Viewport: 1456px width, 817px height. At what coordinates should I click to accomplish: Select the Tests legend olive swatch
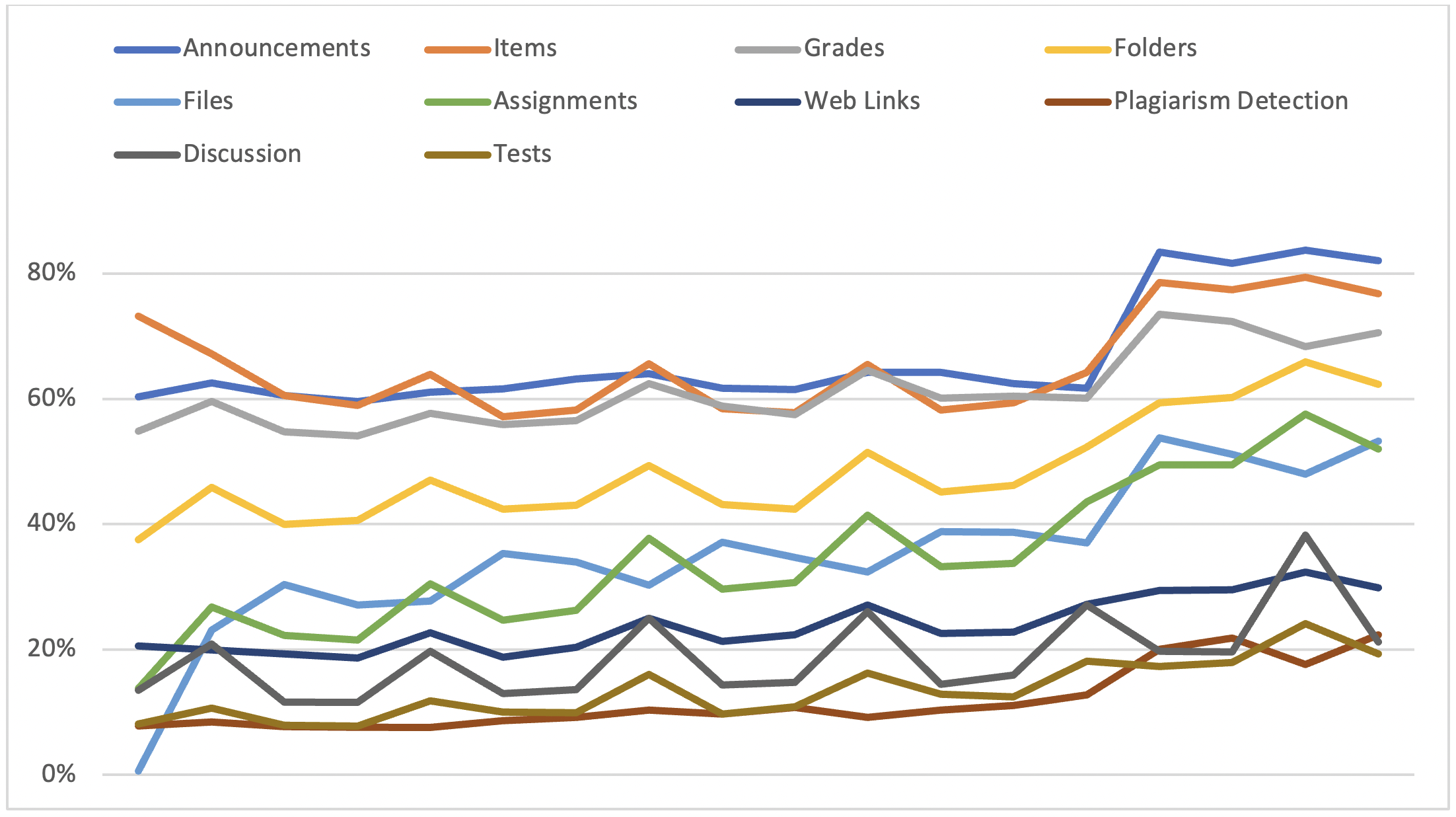click(x=457, y=155)
